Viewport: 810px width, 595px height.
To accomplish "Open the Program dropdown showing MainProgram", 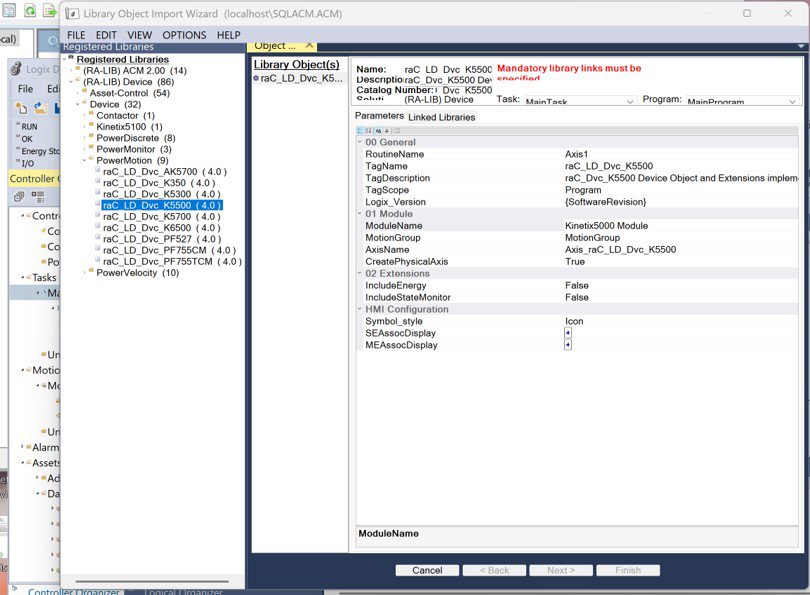I will click(x=742, y=101).
